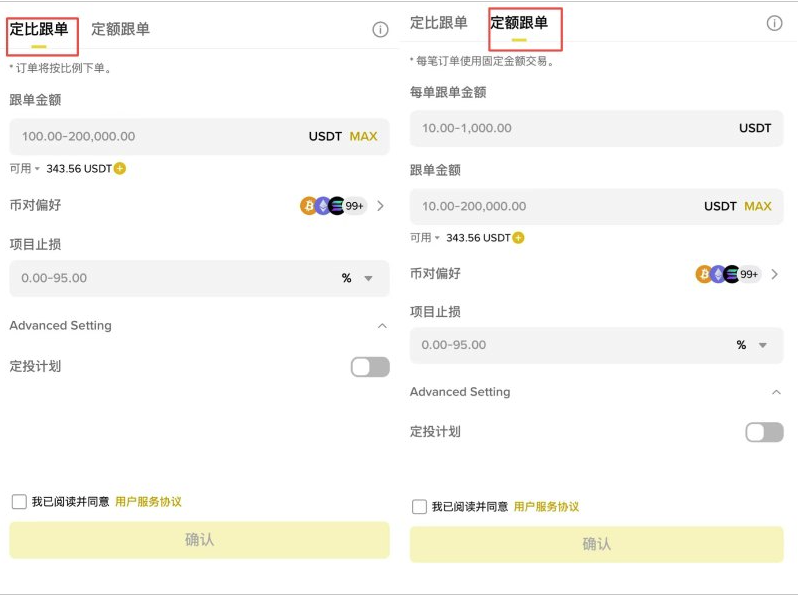Open 币对偏好 chevron arrow in left panel
Viewport: 798px width, 595px height.
pos(380,206)
